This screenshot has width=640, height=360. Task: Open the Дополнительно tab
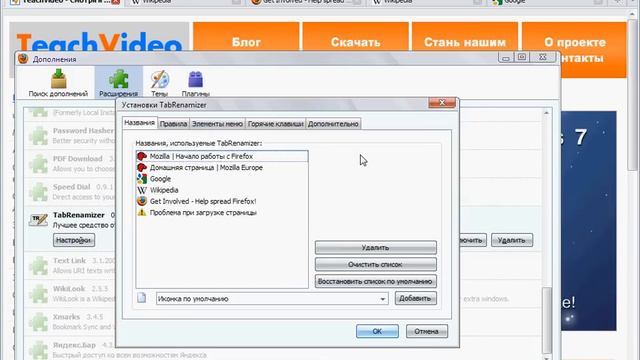(333, 124)
